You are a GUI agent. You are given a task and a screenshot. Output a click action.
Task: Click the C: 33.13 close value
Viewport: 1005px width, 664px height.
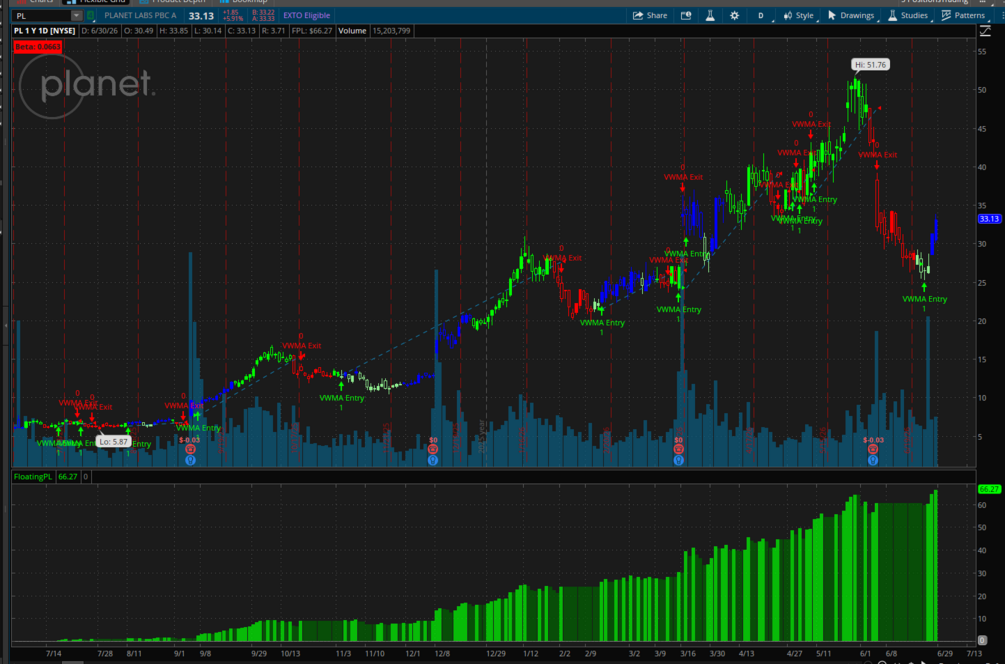click(x=242, y=31)
